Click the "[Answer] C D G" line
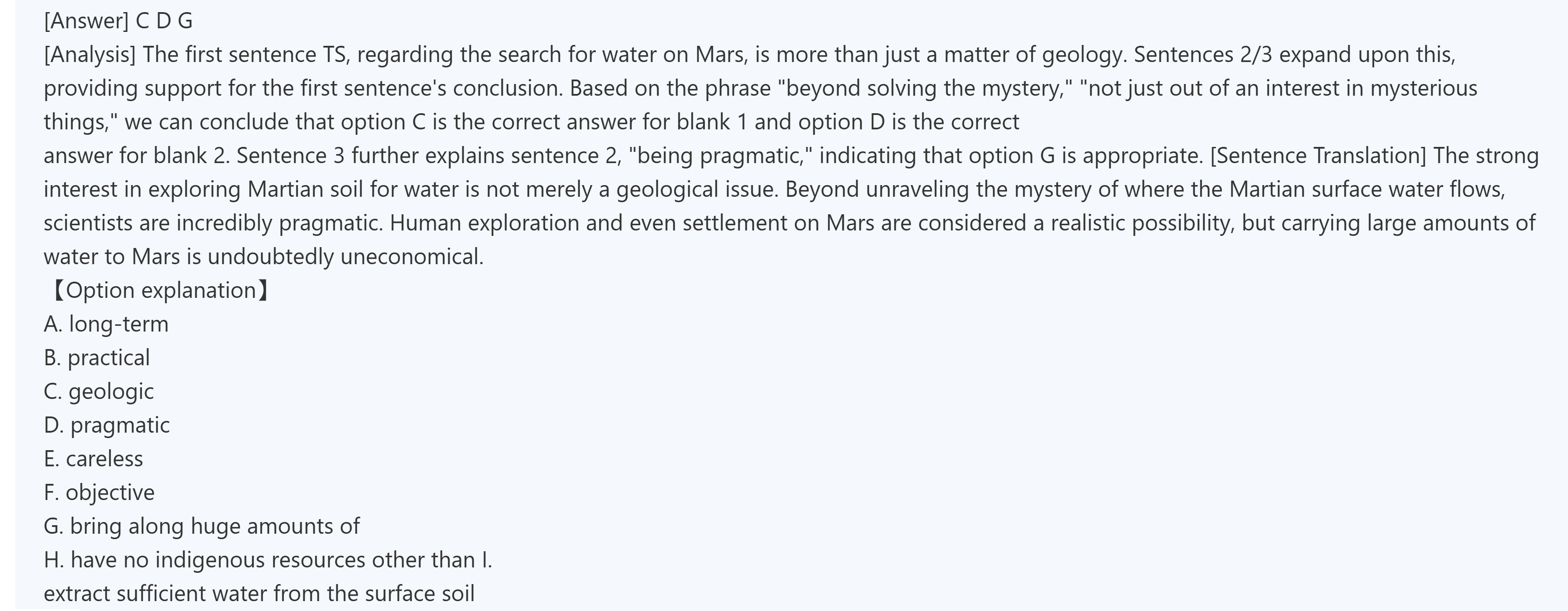Image resolution: width=1568 pixels, height=611 pixels. pos(118,21)
